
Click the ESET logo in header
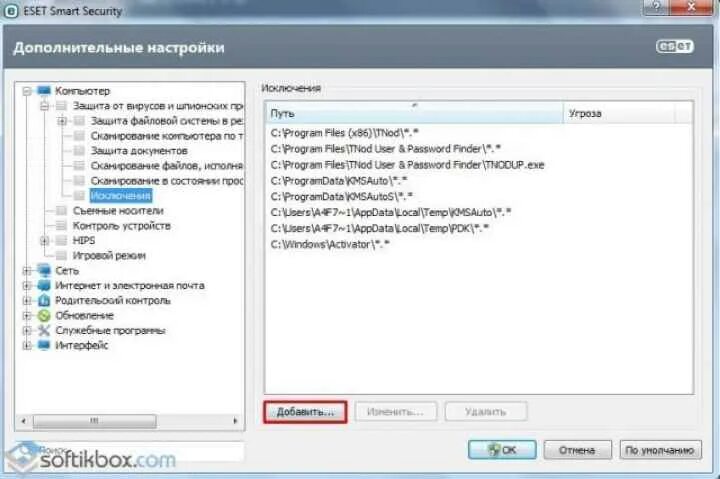click(x=675, y=47)
